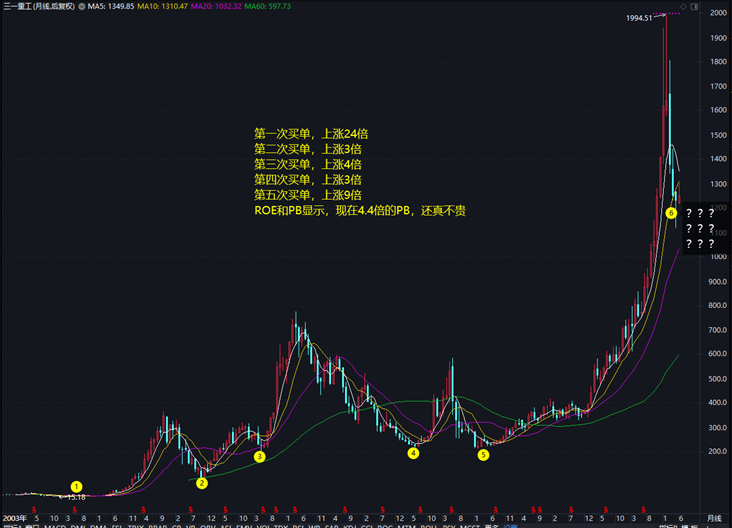Click the 1994.51 high price label
Image resolution: width=732 pixels, height=528 pixels.
[639, 18]
